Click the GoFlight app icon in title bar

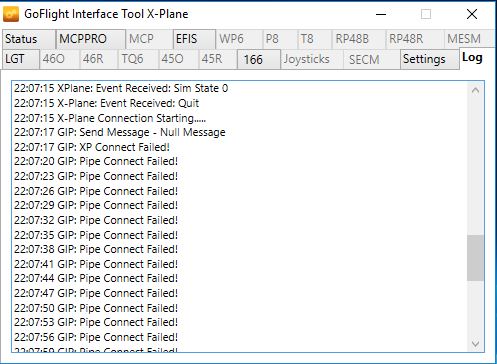tap(11, 14)
